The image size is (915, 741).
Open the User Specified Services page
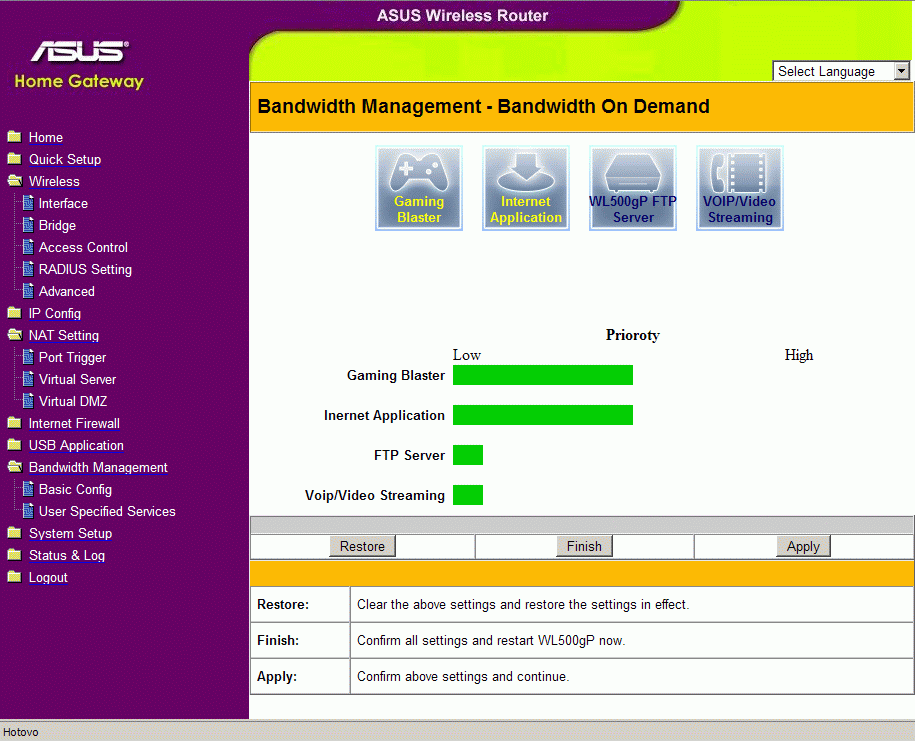107,512
